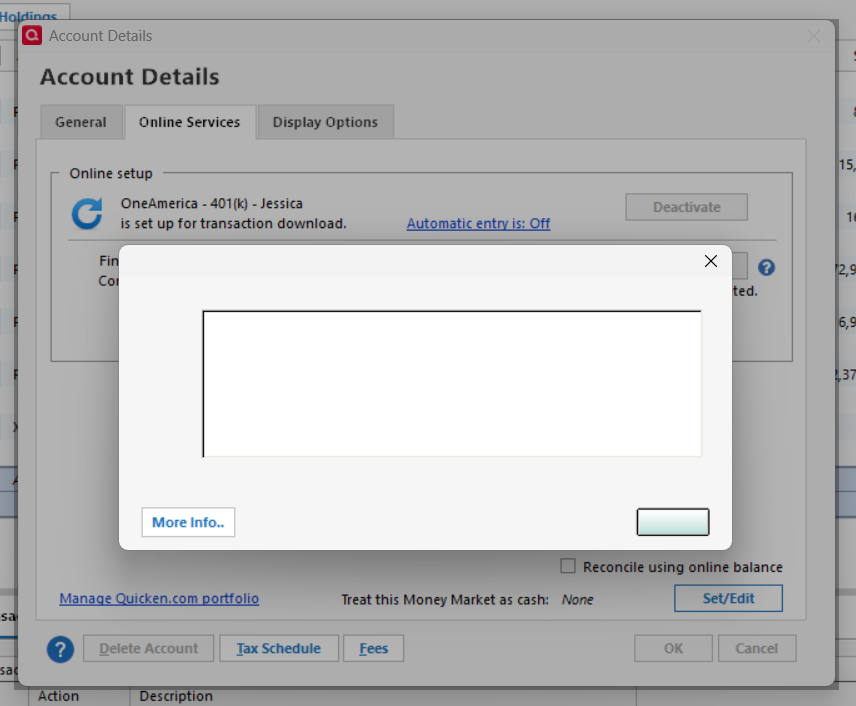856x706 pixels.
Task: Click the unlabeled default button in the popup
Action: tap(673, 522)
